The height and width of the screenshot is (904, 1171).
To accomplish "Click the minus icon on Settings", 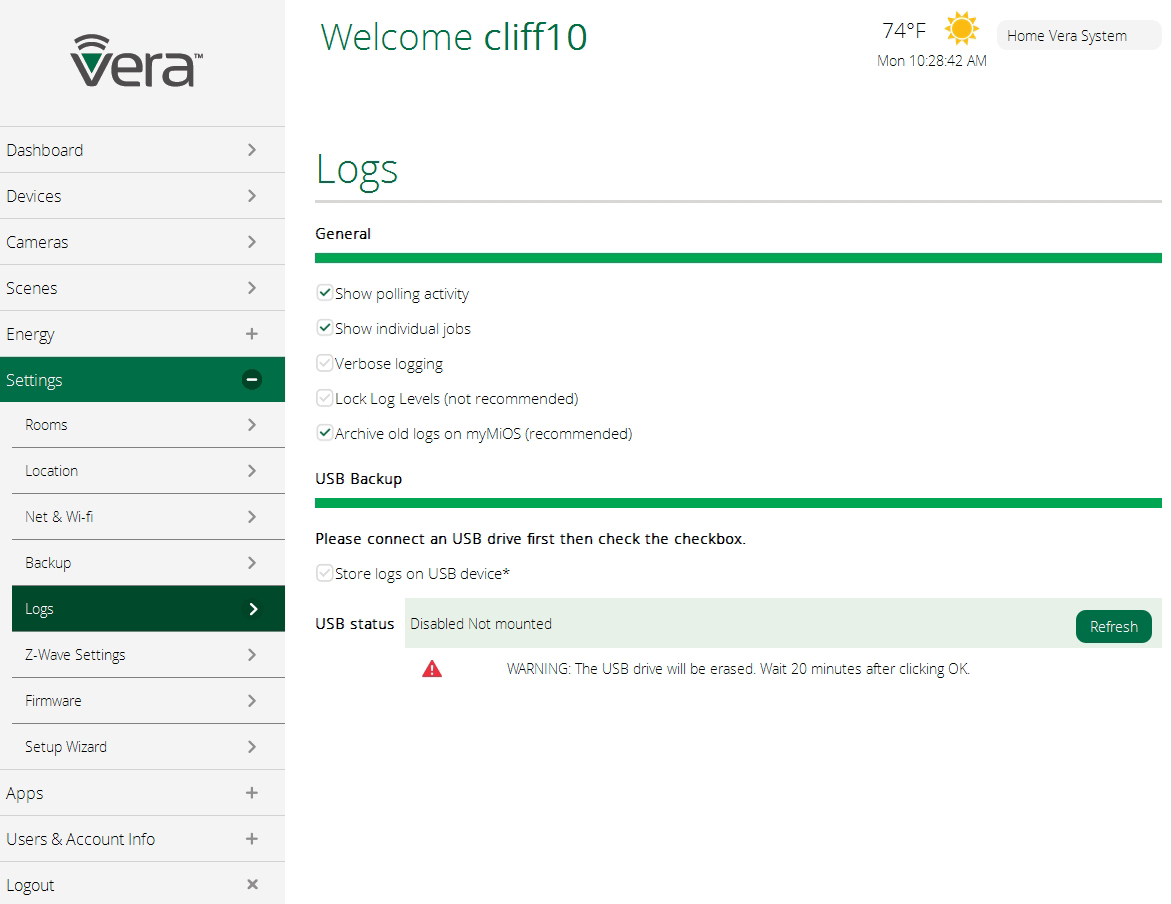I will [x=252, y=380].
